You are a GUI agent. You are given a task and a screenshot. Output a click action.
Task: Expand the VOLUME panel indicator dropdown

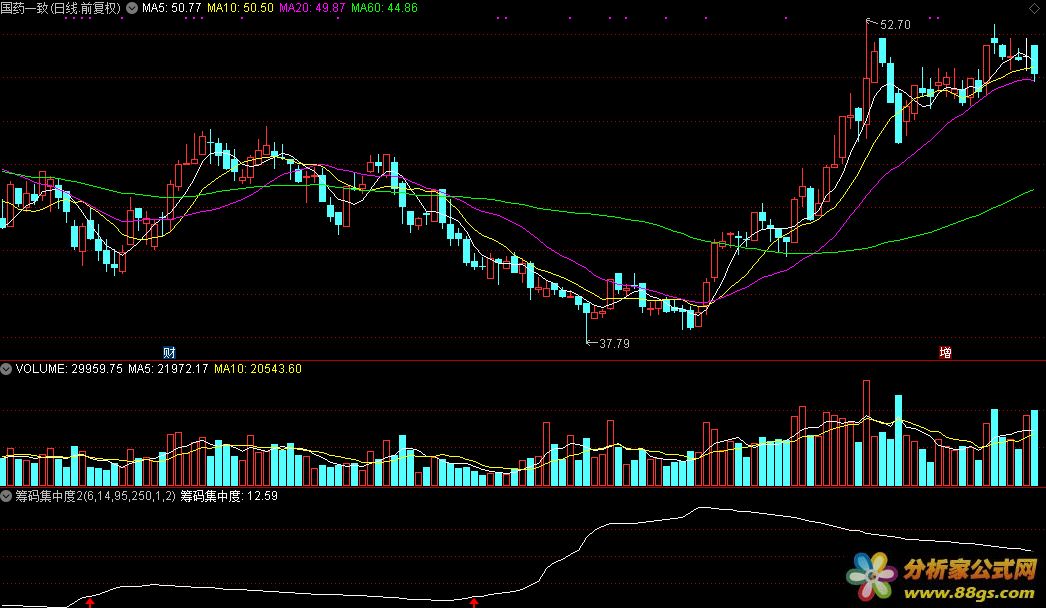6,368
